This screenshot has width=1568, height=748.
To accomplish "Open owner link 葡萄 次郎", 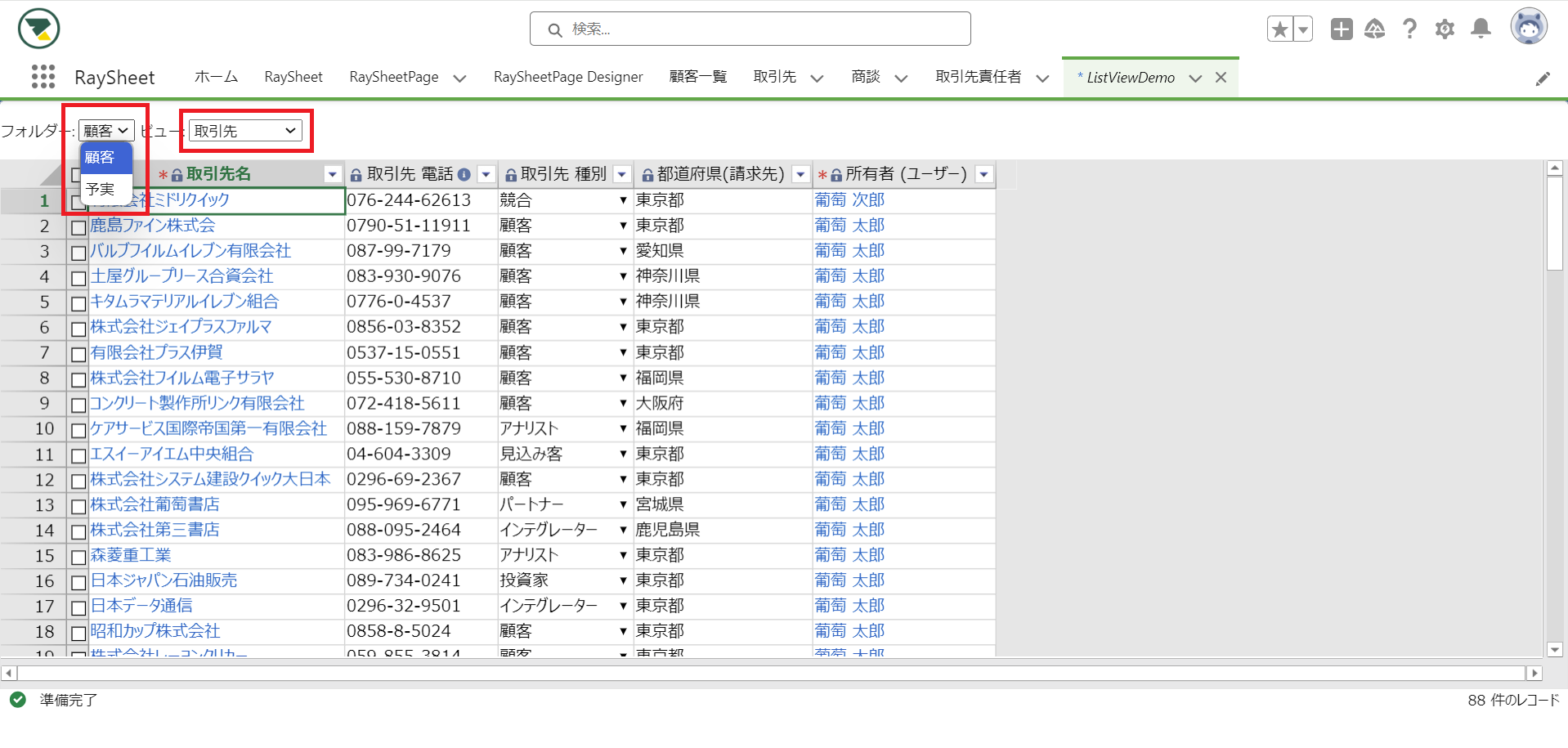I will pos(849,200).
